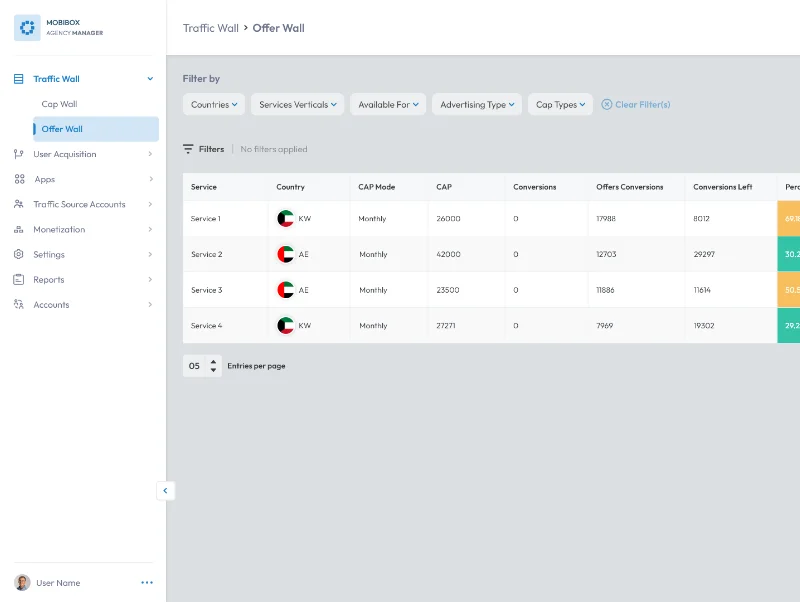
Task: Expand the Services Verticals filter
Action: (x=296, y=104)
